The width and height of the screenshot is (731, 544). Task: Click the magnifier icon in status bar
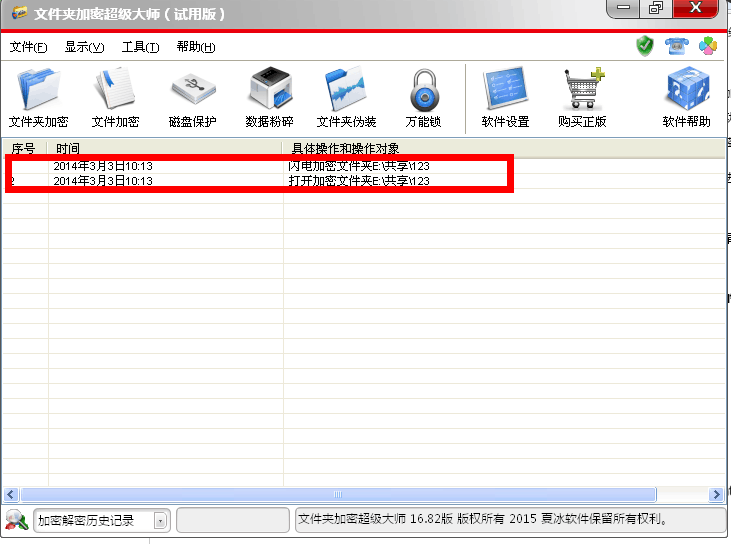[x=16, y=520]
